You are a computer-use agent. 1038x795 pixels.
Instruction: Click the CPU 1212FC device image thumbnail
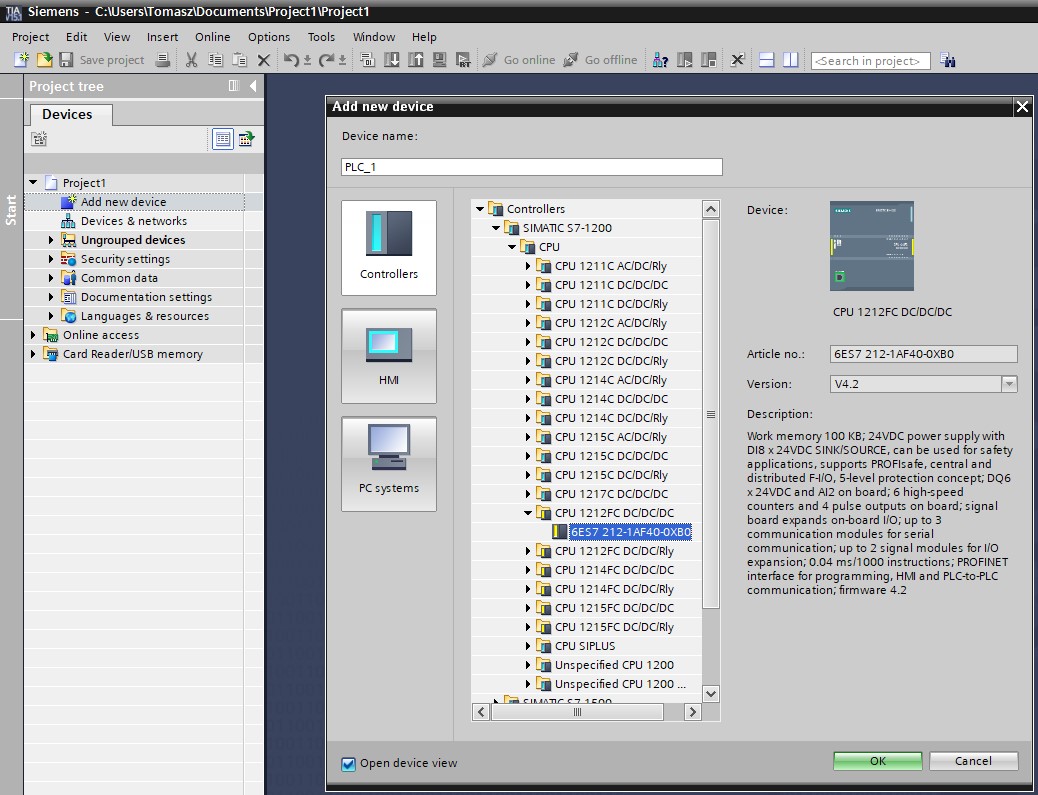[871, 246]
